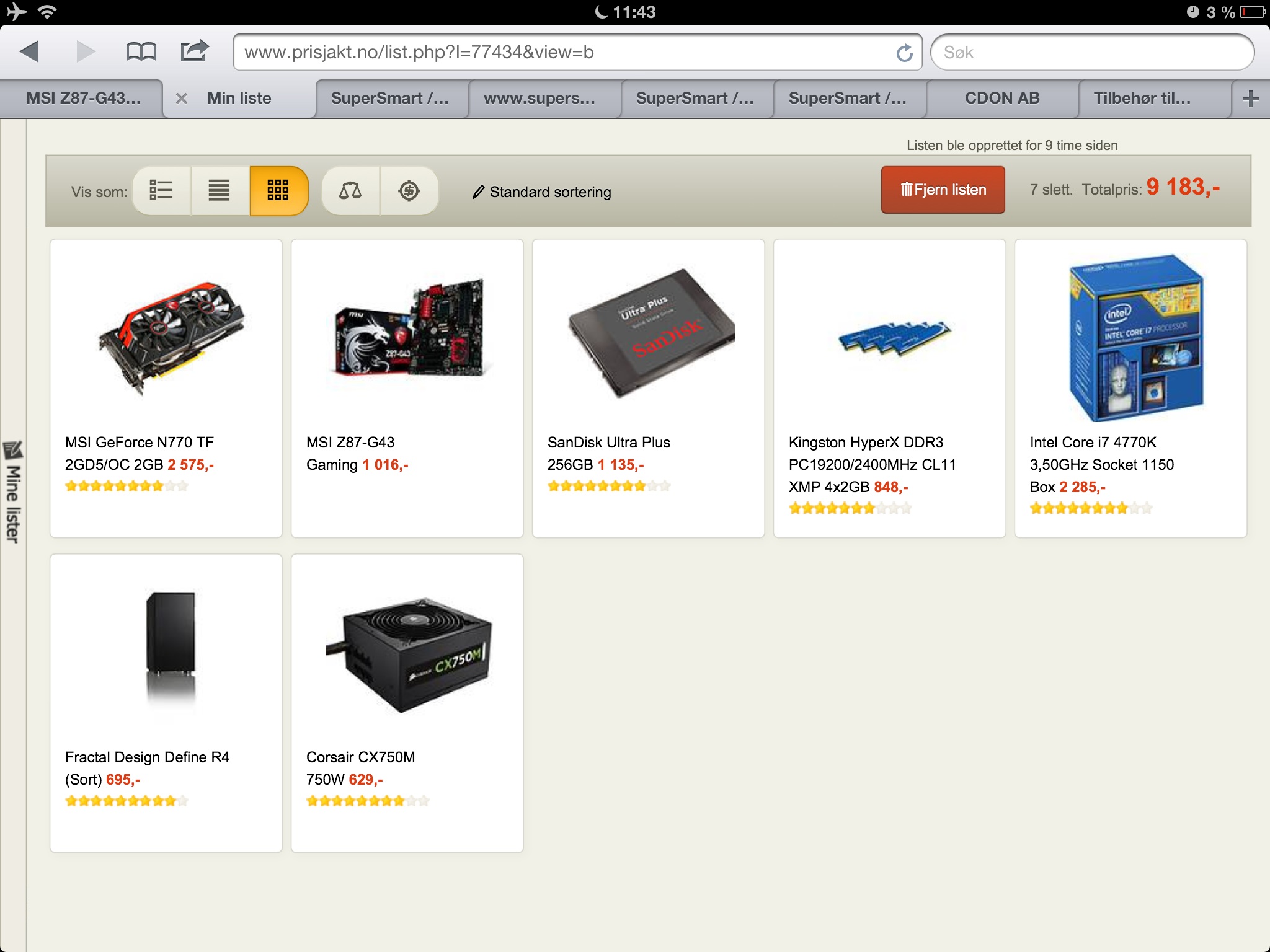Open a new tab with the plus icon
The image size is (1270, 952).
[1250, 98]
